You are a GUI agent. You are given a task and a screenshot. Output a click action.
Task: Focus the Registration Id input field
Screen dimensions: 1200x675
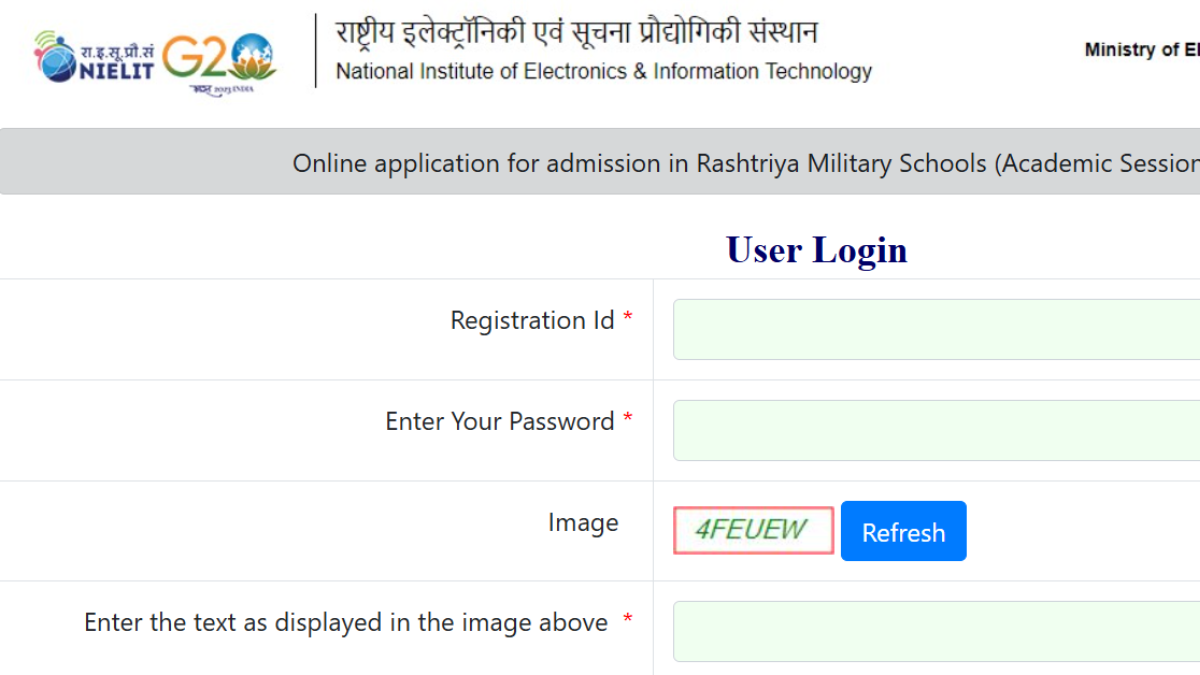pos(936,329)
